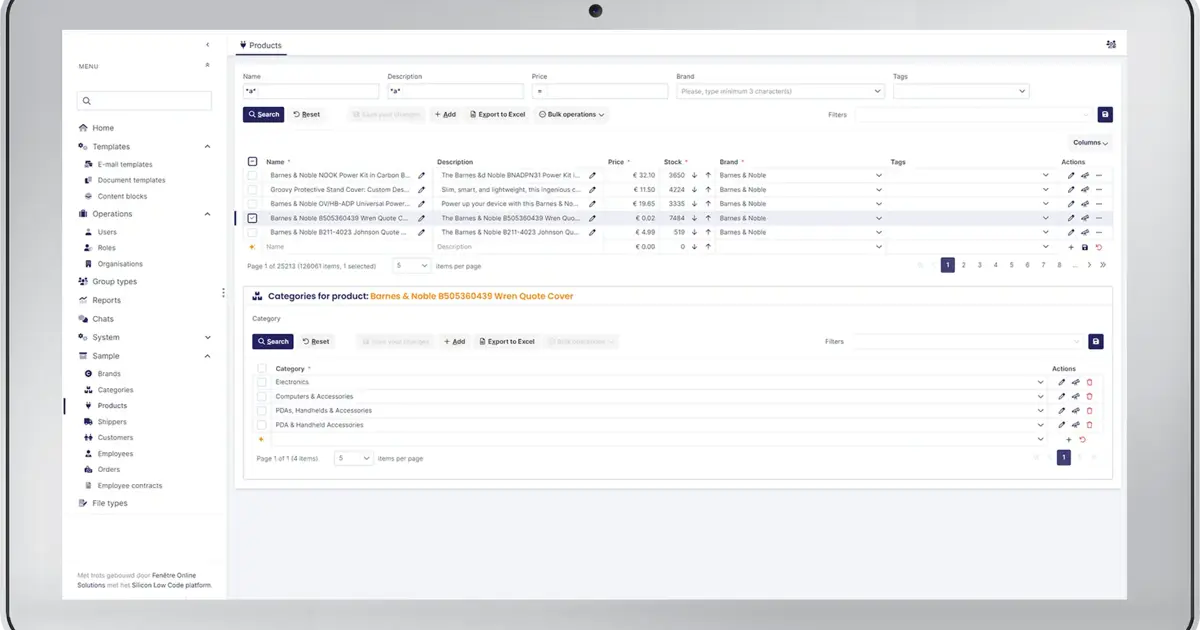Select Employees in the Sample sidebar section
The image size is (1200, 630).
pyautogui.click(x=113, y=453)
